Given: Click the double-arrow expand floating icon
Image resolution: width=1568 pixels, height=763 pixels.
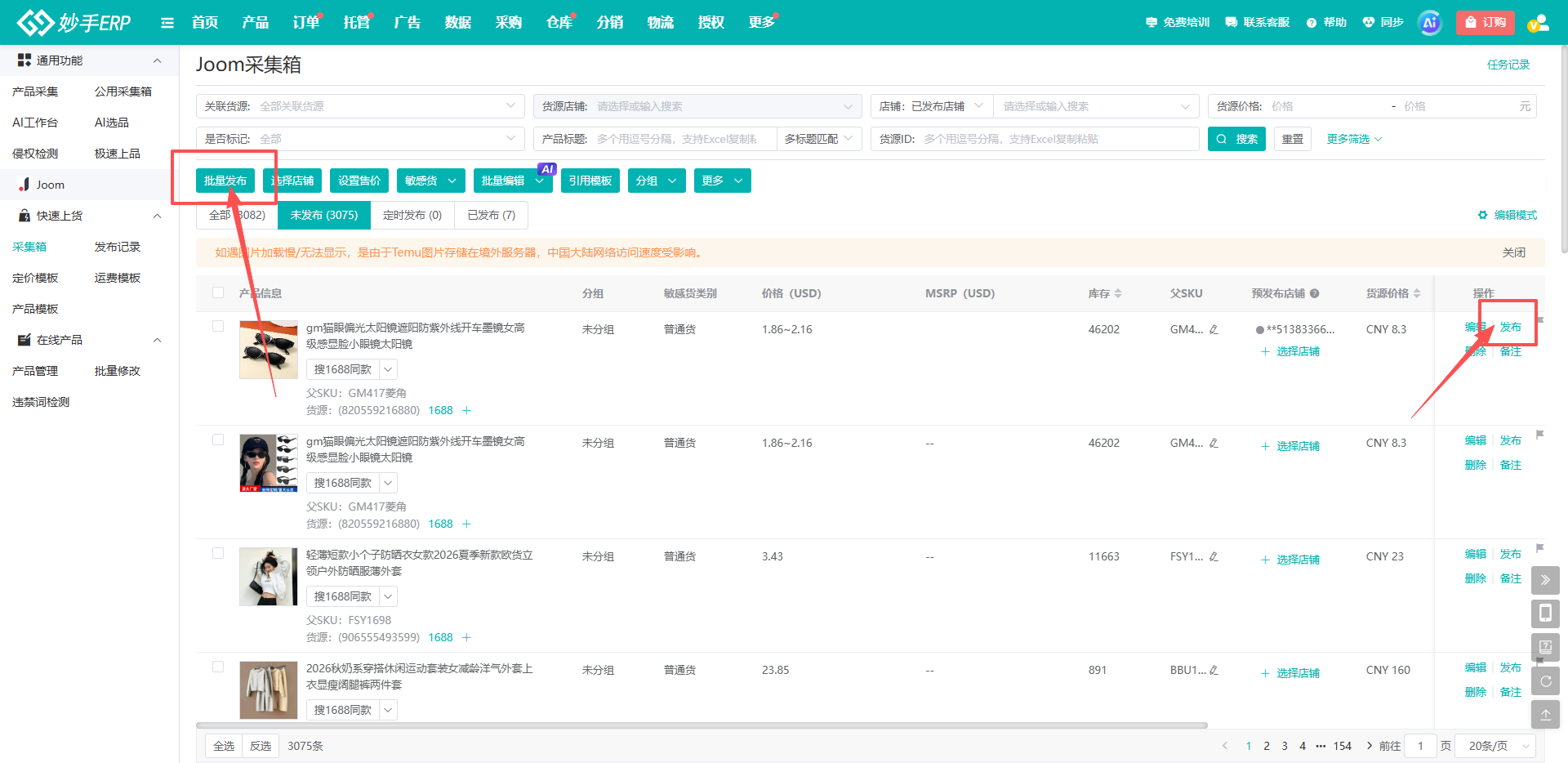Looking at the screenshot, I should click(1545, 580).
